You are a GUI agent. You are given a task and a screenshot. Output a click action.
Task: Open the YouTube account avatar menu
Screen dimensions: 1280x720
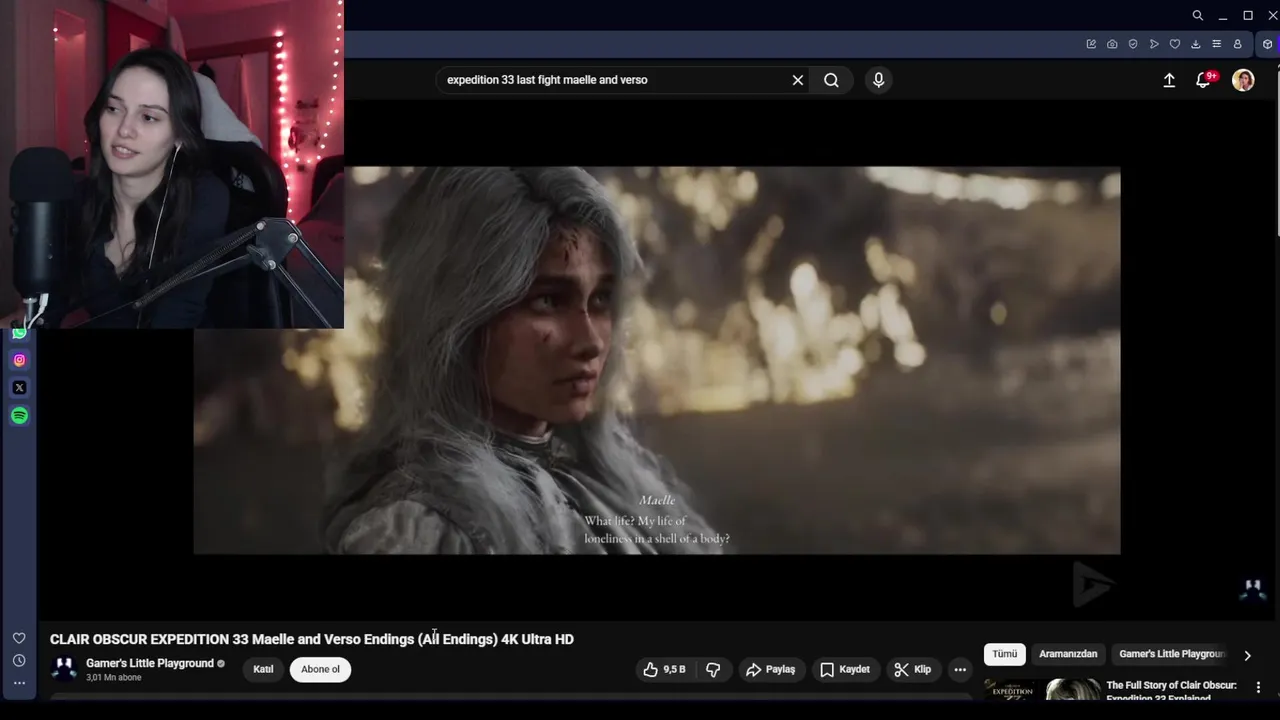pos(1243,80)
